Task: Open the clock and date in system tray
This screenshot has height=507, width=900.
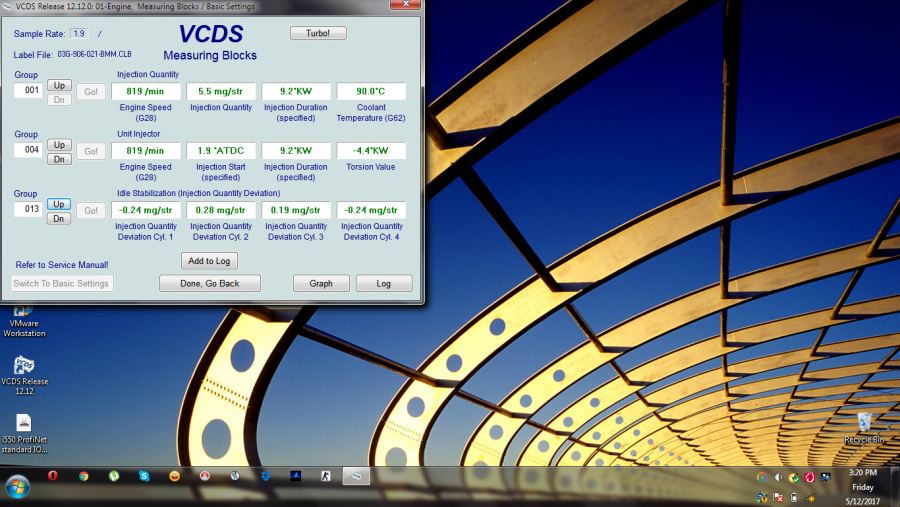Action: coord(862,486)
